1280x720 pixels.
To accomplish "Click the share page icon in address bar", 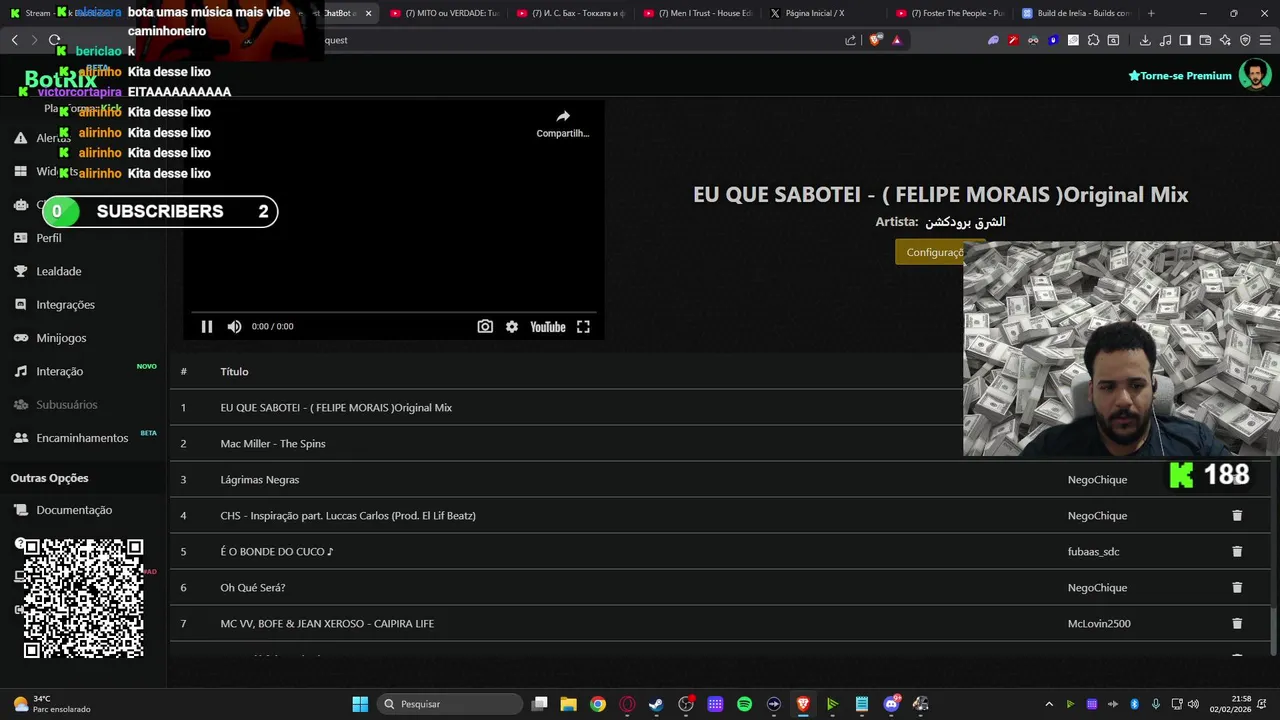I will [851, 40].
